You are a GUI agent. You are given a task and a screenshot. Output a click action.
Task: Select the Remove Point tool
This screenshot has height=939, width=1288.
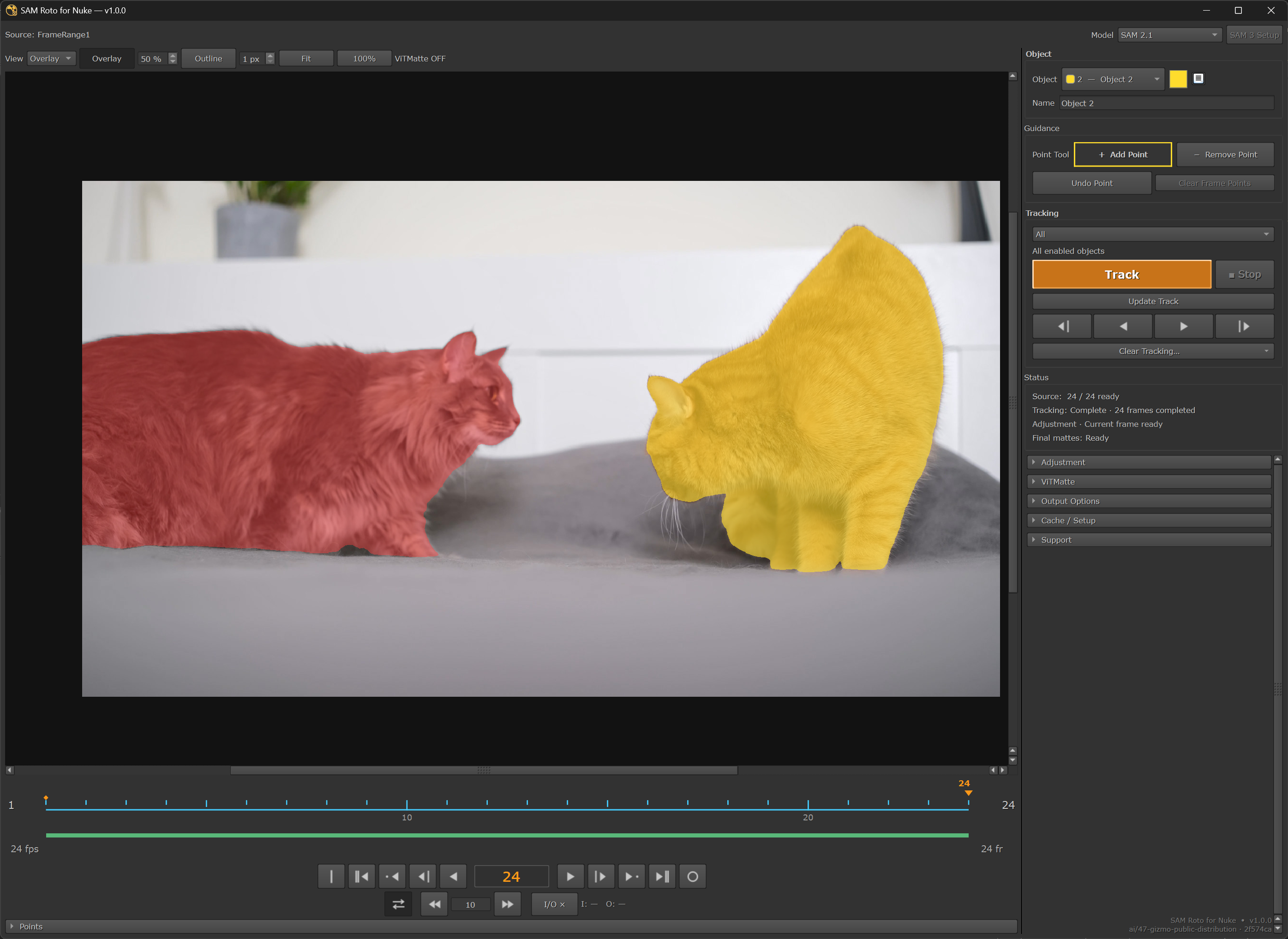[1225, 155]
